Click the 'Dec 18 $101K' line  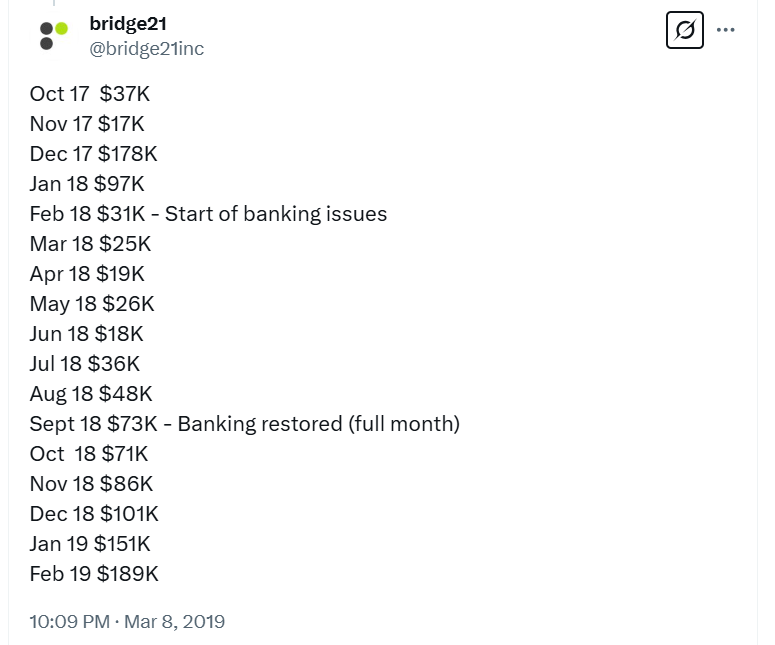tap(94, 514)
